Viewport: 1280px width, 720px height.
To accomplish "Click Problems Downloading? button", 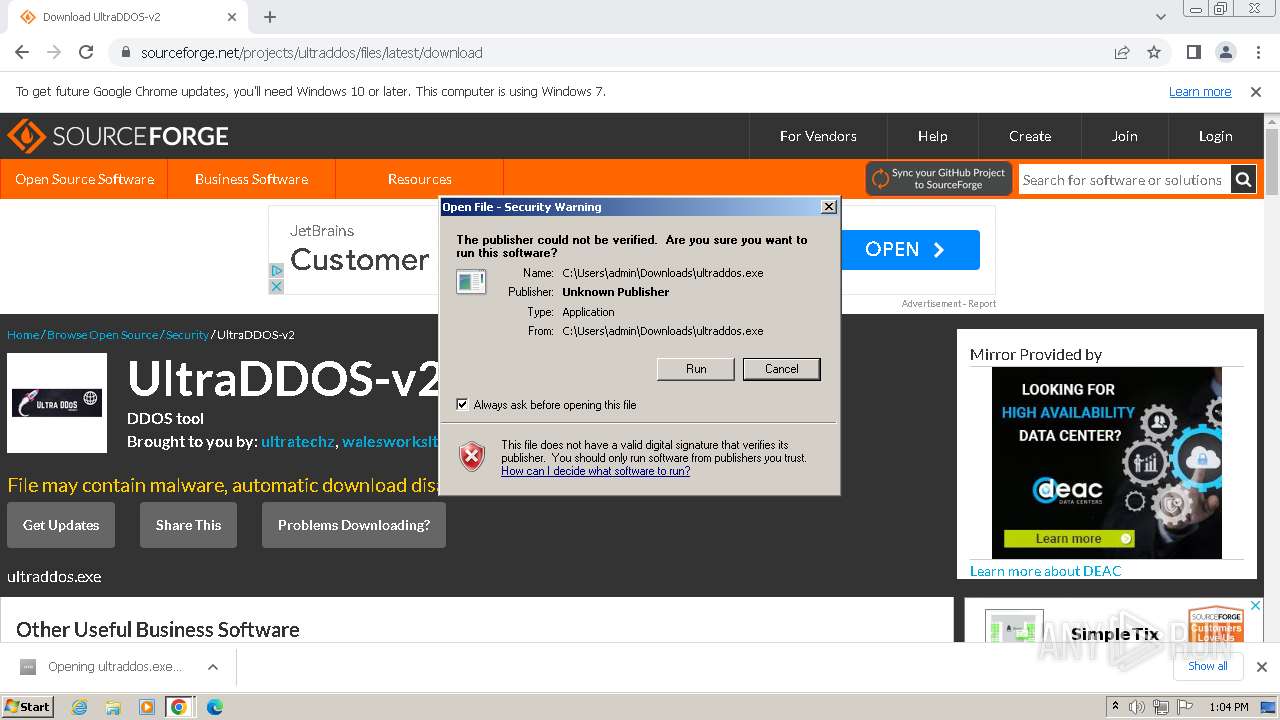I will pyautogui.click(x=354, y=525).
